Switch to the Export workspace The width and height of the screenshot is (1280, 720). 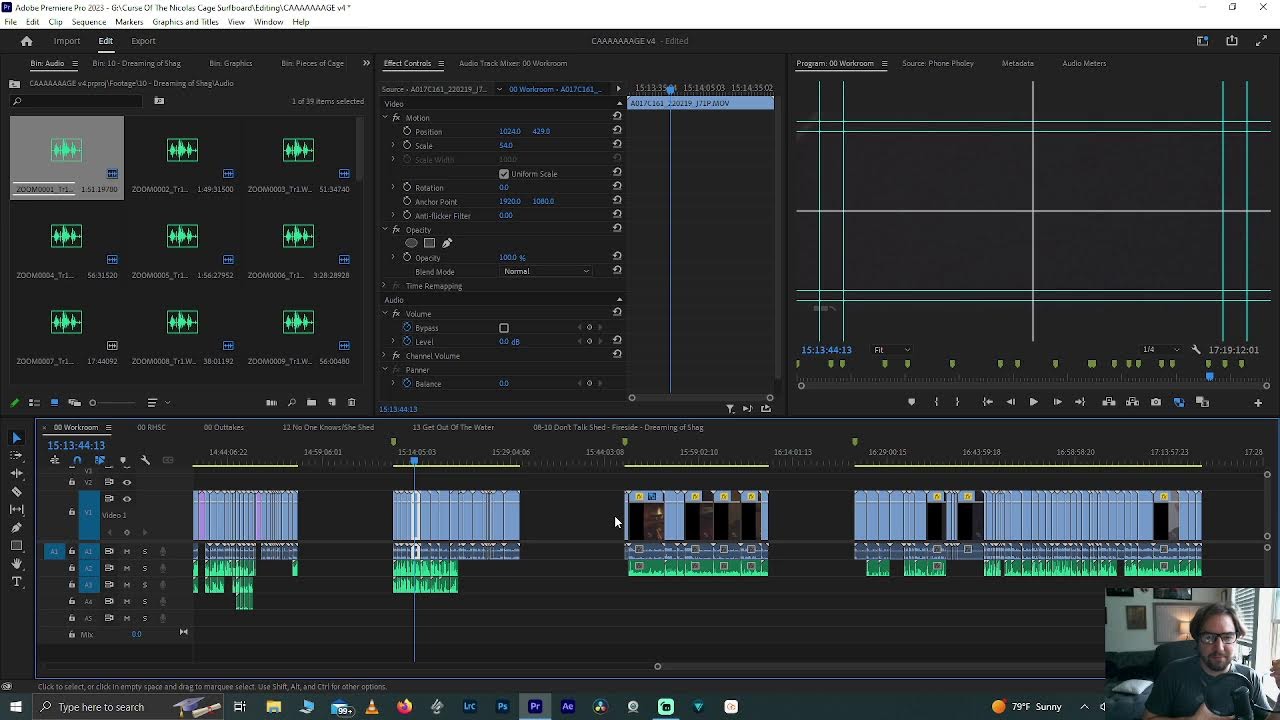coord(143,41)
